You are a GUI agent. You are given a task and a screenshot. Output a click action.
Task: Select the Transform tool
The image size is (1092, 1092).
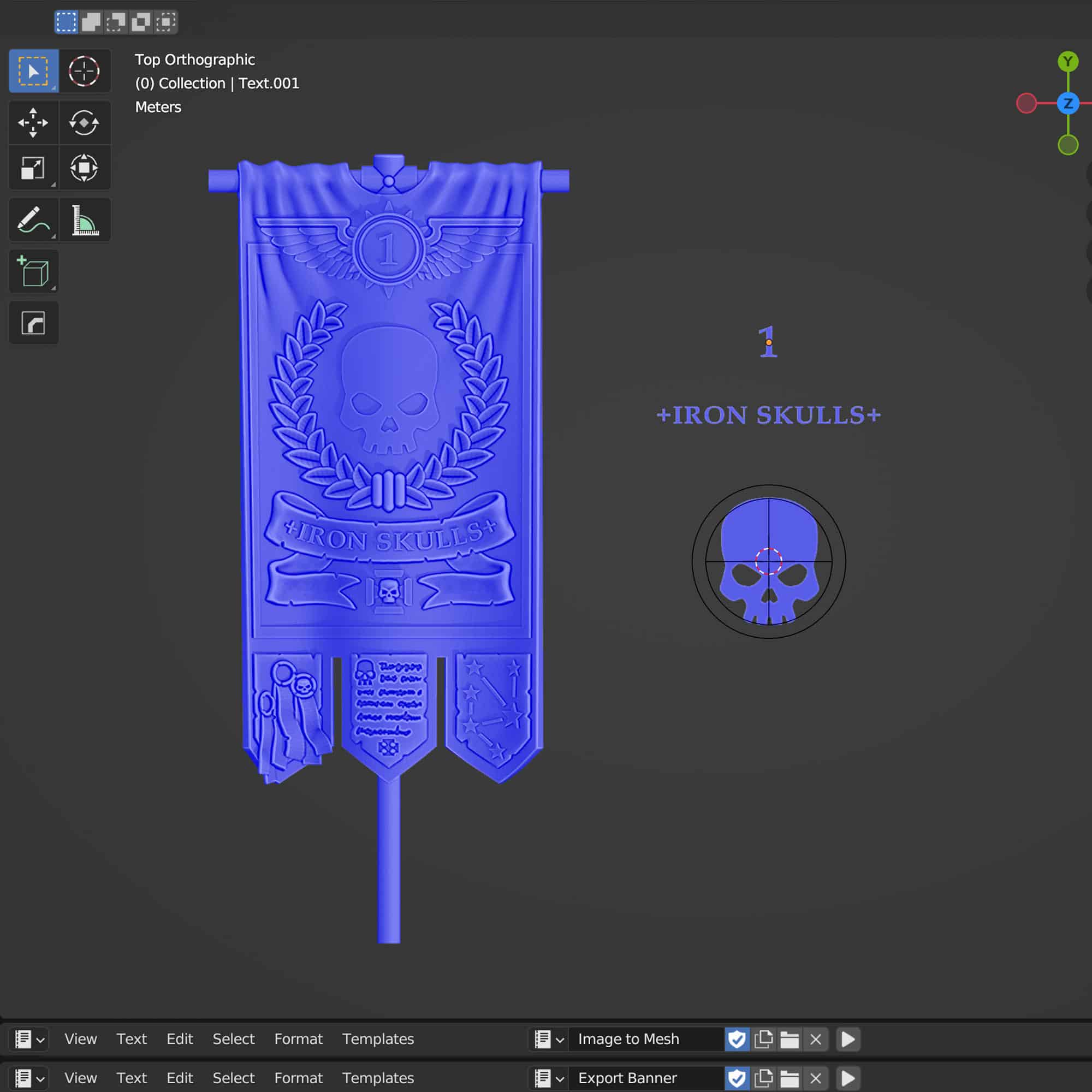[84, 168]
